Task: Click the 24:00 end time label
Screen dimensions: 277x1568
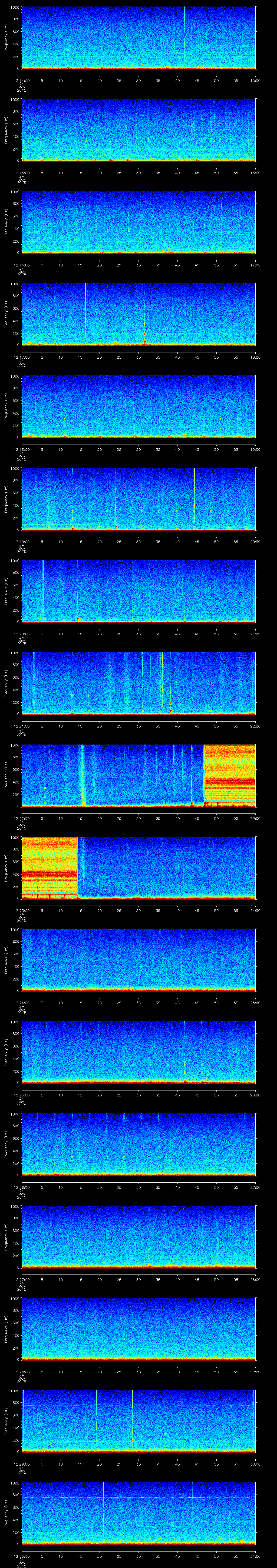Action: click(255, 910)
